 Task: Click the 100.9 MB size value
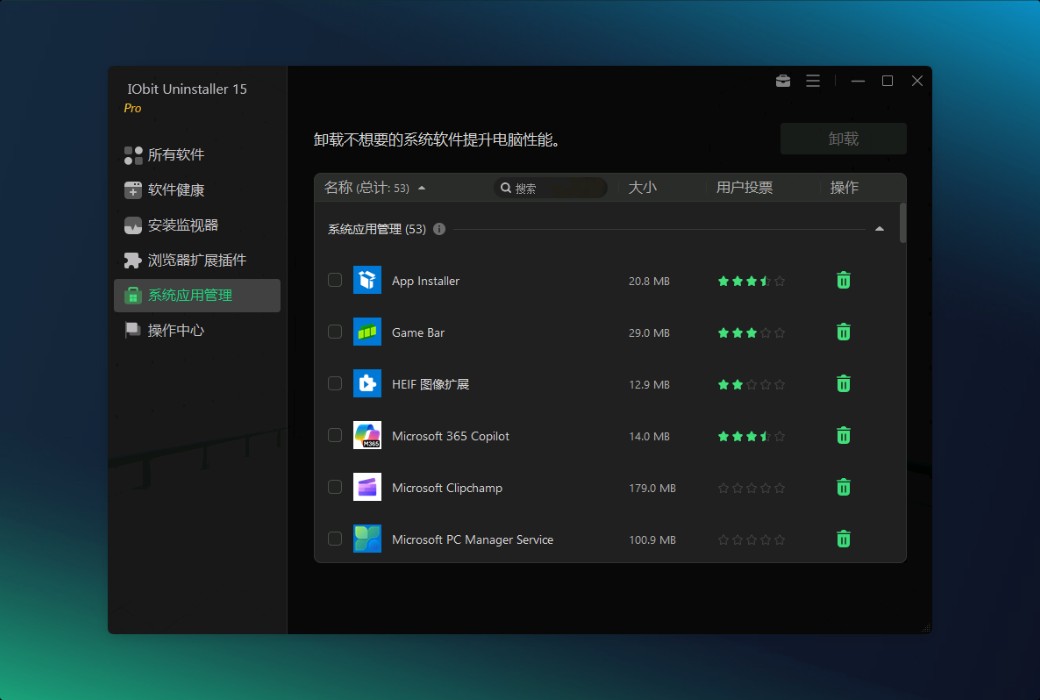[x=652, y=539]
